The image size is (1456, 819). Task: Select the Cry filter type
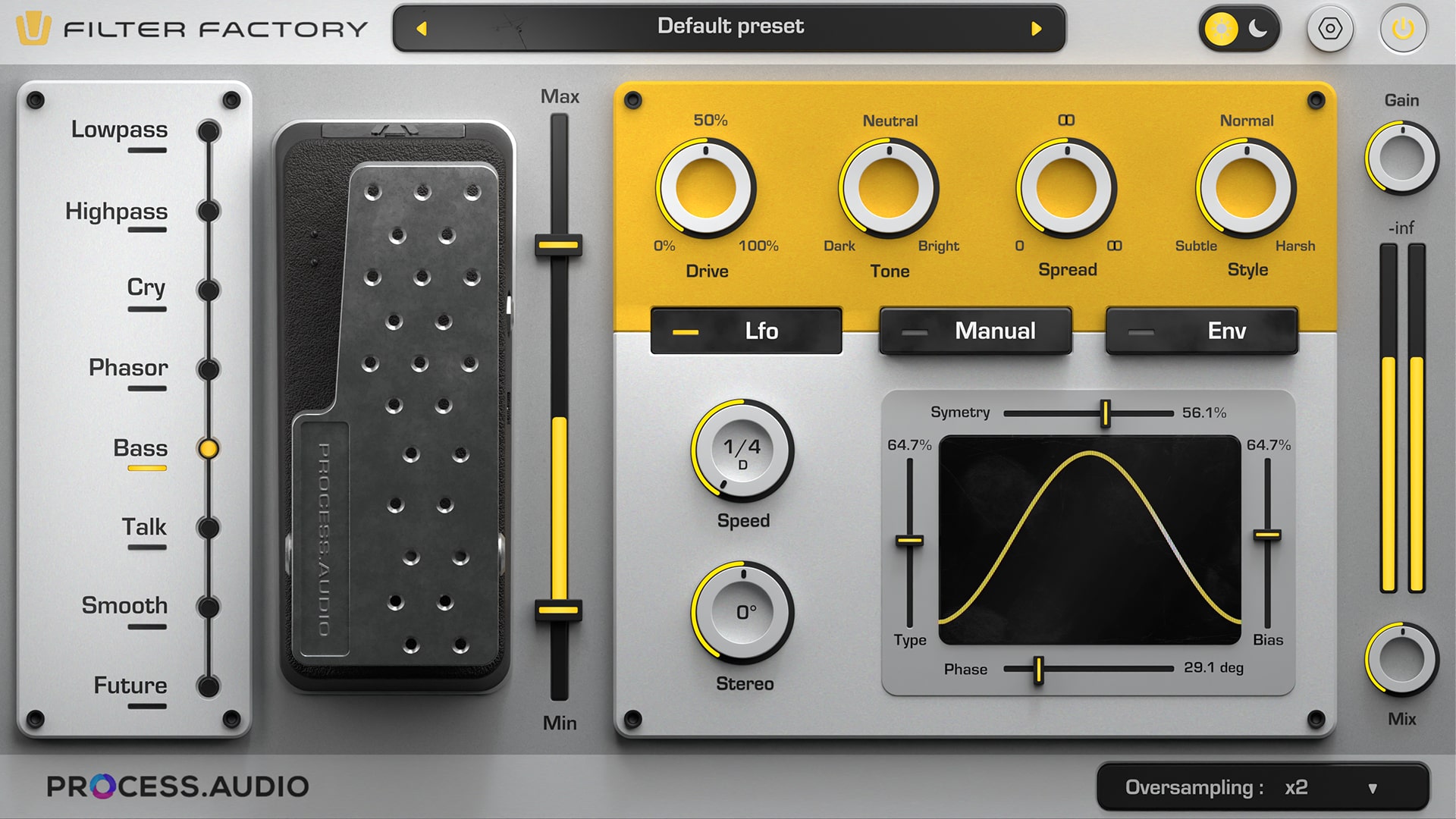[146, 287]
